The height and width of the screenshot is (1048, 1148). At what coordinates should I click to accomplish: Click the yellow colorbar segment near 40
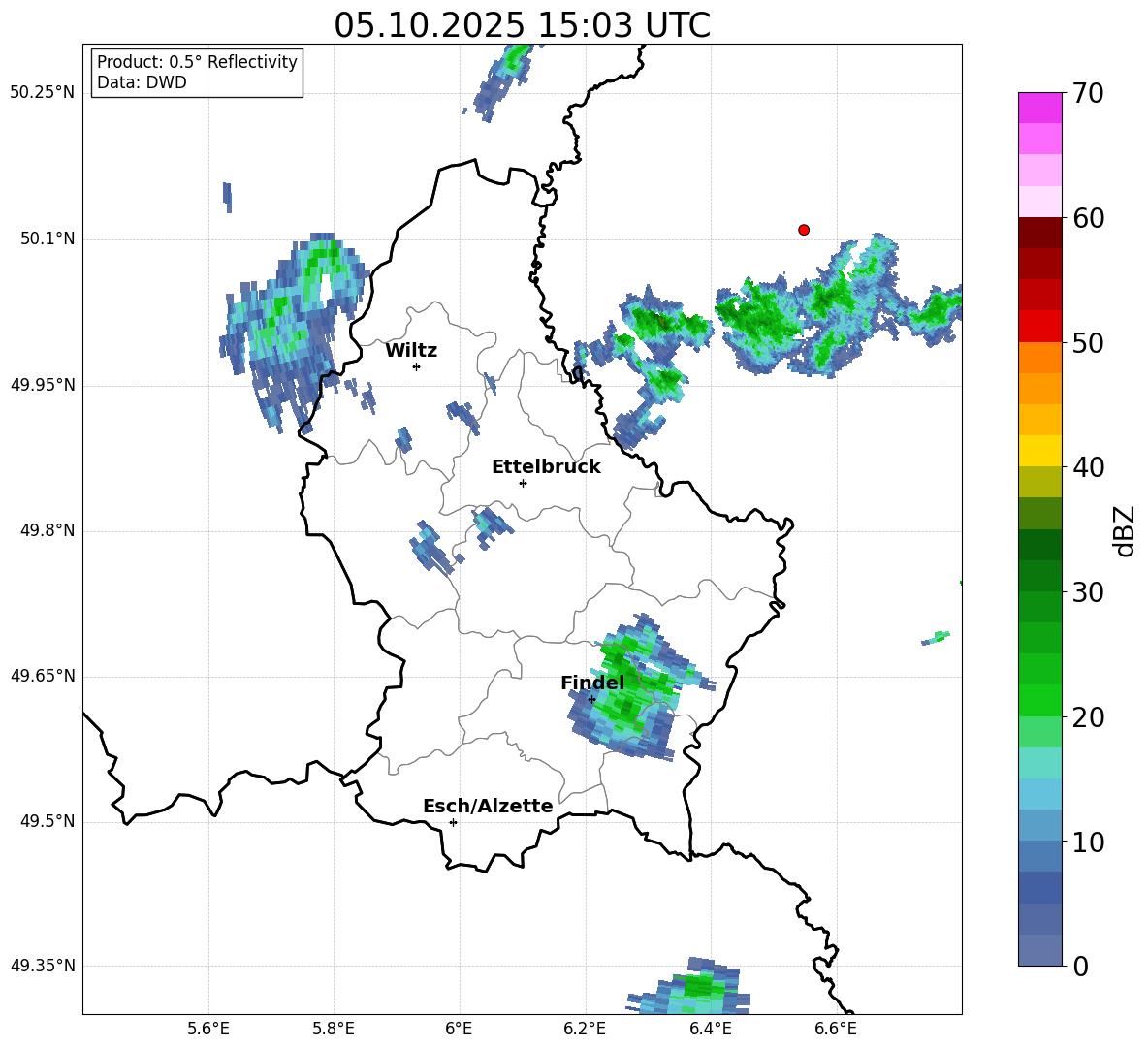(1039, 451)
